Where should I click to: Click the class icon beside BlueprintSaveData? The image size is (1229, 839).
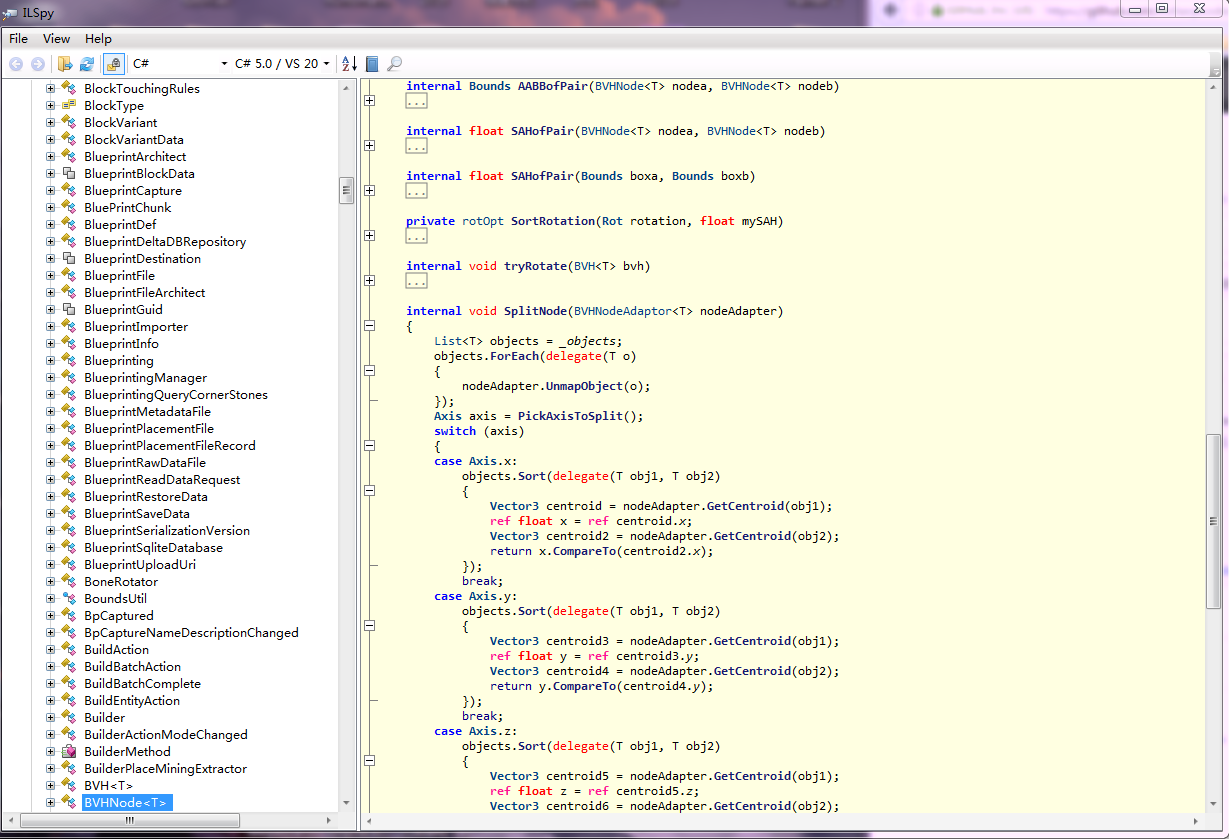(x=69, y=514)
